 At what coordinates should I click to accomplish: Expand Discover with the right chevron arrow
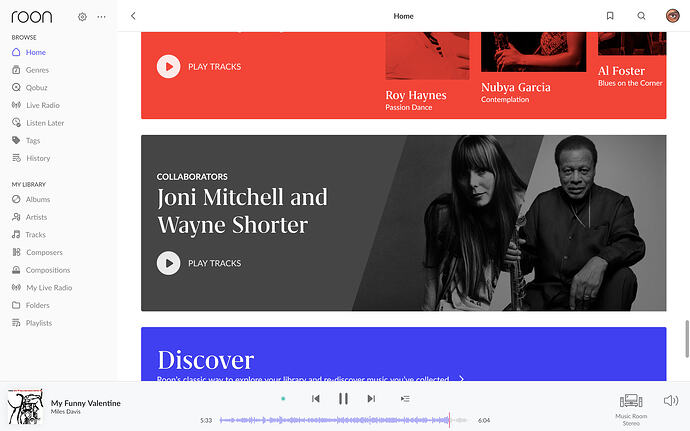461,378
